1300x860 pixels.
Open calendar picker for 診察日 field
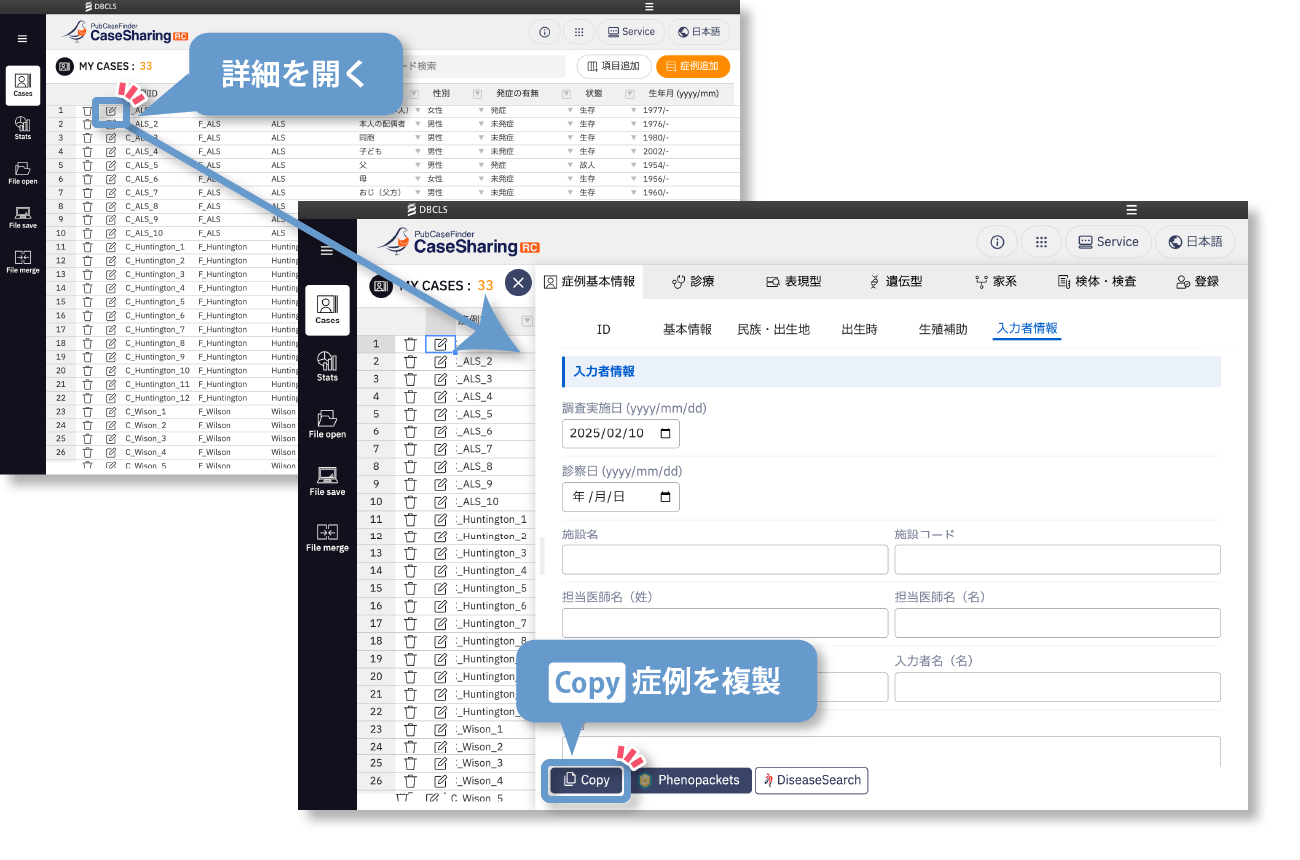tap(666, 497)
